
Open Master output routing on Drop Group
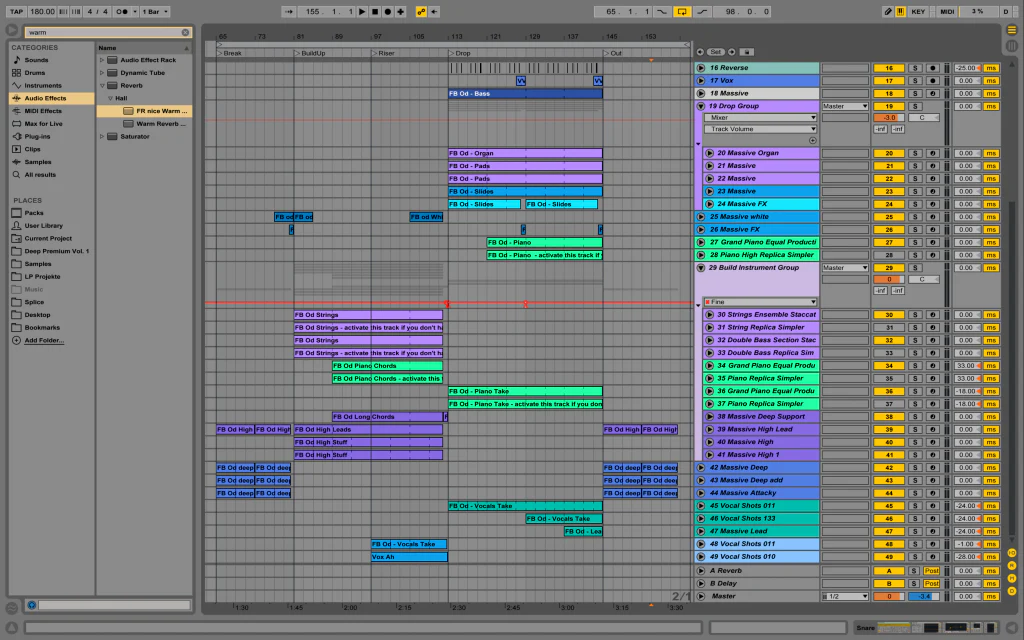click(845, 106)
